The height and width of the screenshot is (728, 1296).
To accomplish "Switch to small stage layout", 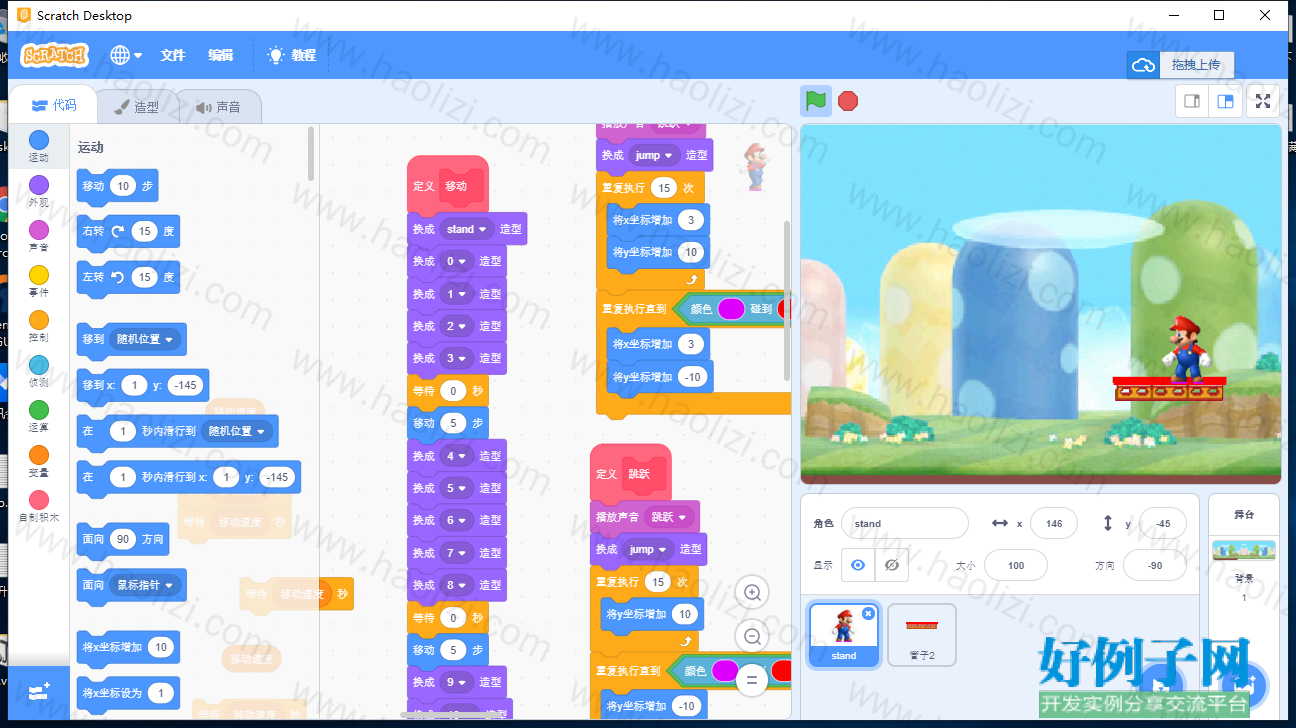I will (1192, 101).
